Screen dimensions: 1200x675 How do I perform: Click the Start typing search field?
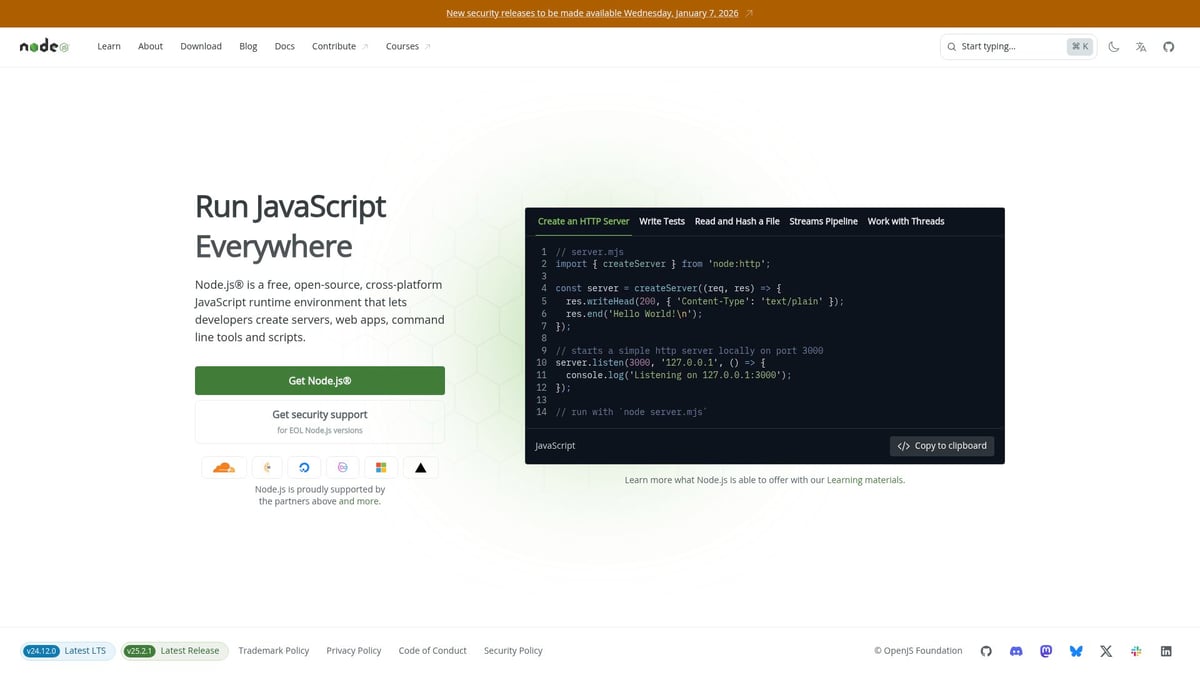(1010, 46)
